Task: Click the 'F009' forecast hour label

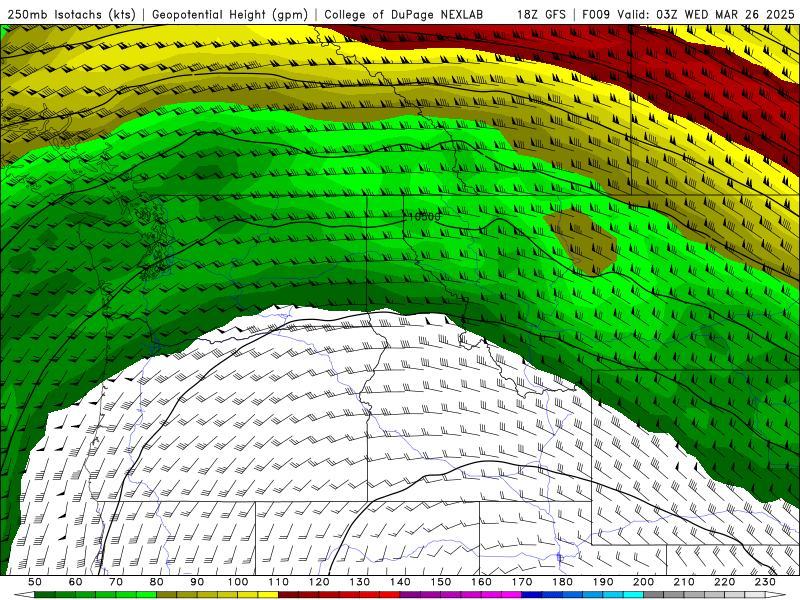Action: coord(597,14)
